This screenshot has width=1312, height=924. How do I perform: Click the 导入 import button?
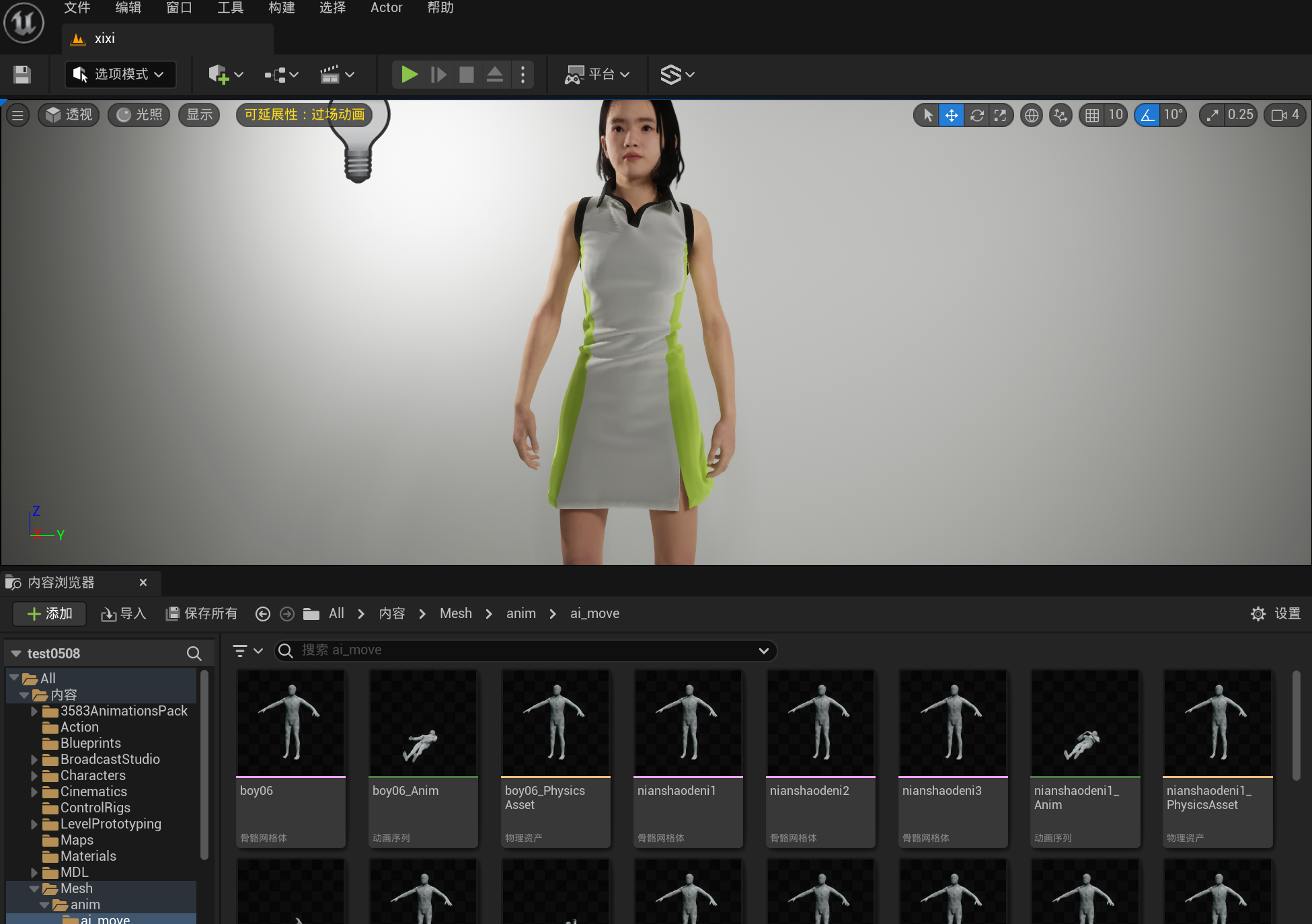[x=123, y=613]
